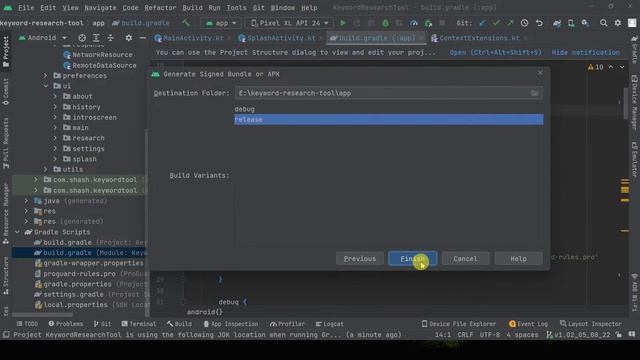Viewport: 640px width, 360px height.
Task: Collapse the ui folder
Action: [46, 86]
